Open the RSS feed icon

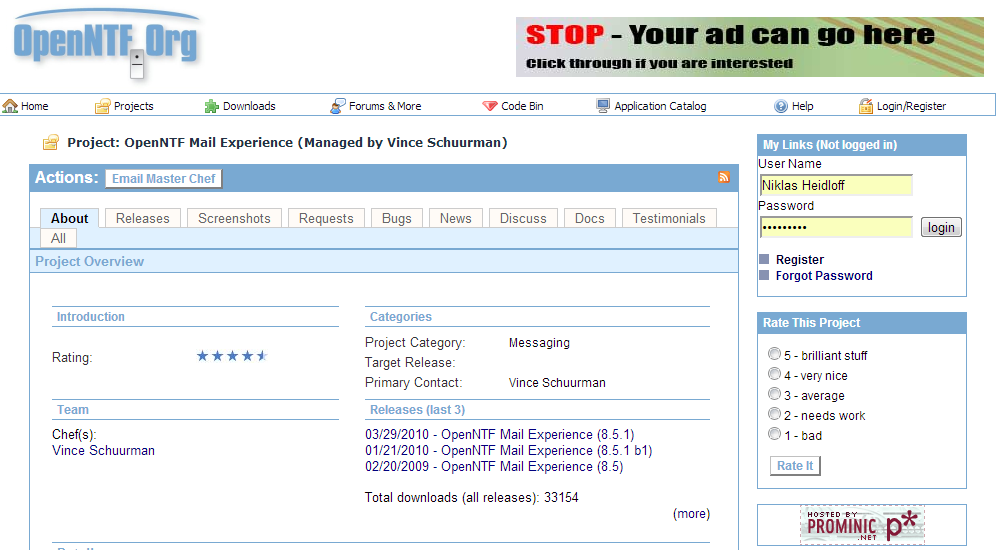click(723, 177)
